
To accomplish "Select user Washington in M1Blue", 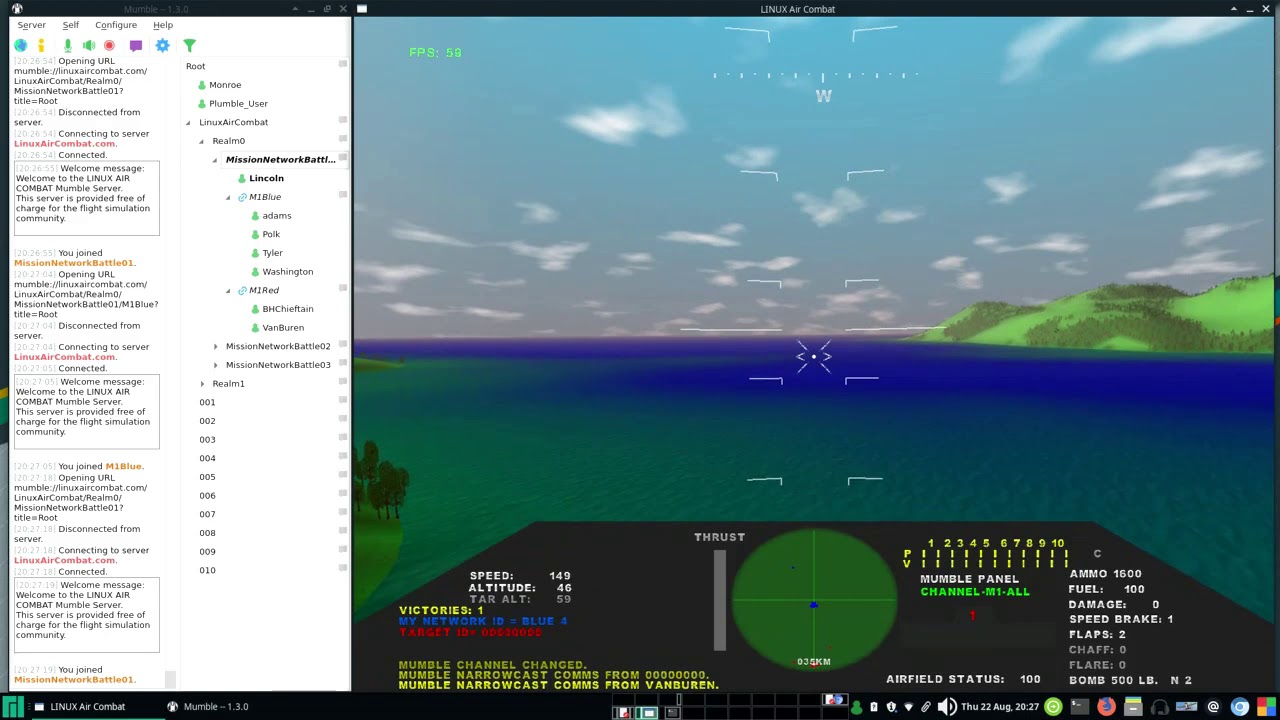I will [x=288, y=272].
